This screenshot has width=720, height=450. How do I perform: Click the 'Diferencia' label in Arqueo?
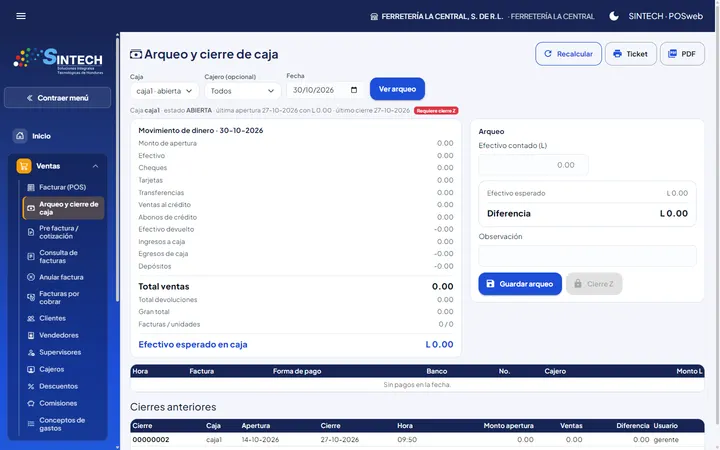[509, 214]
